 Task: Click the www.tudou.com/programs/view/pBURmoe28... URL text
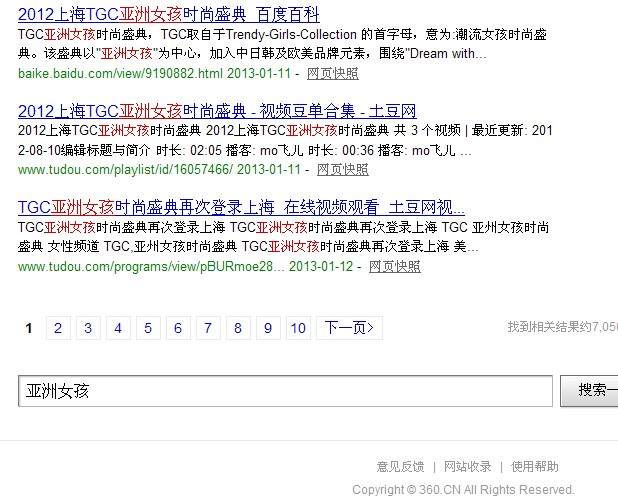(x=151, y=266)
